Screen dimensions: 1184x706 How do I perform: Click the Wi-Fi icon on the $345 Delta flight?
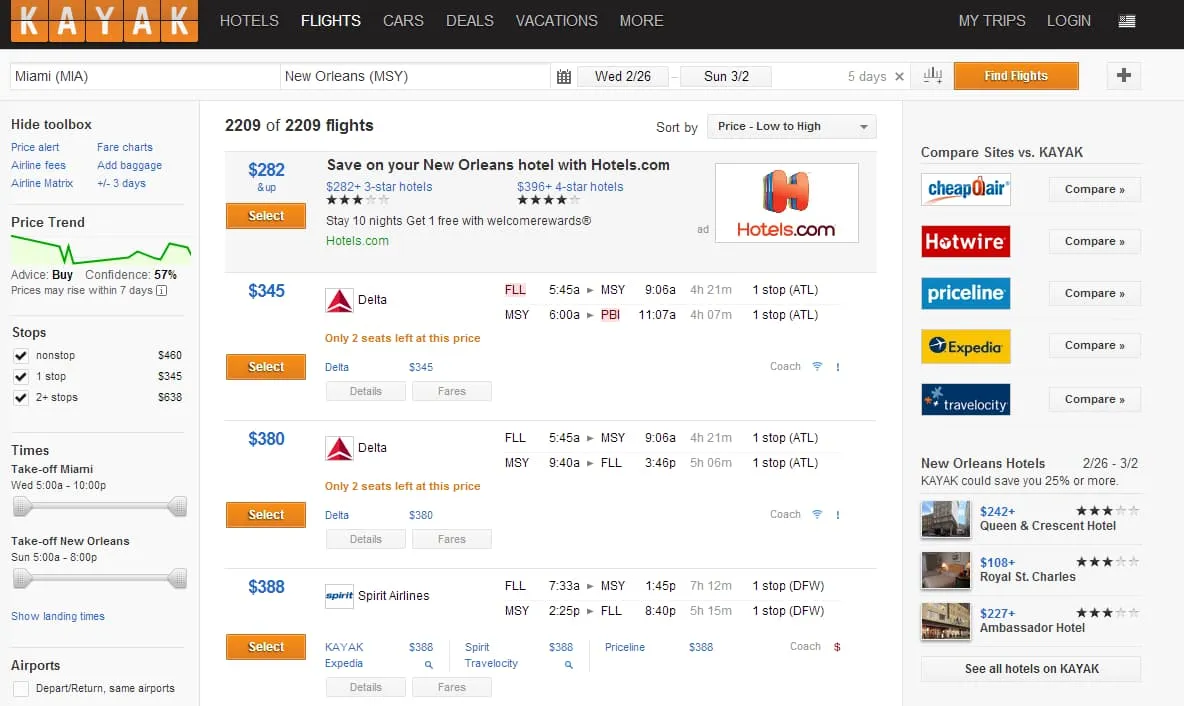pos(818,366)
